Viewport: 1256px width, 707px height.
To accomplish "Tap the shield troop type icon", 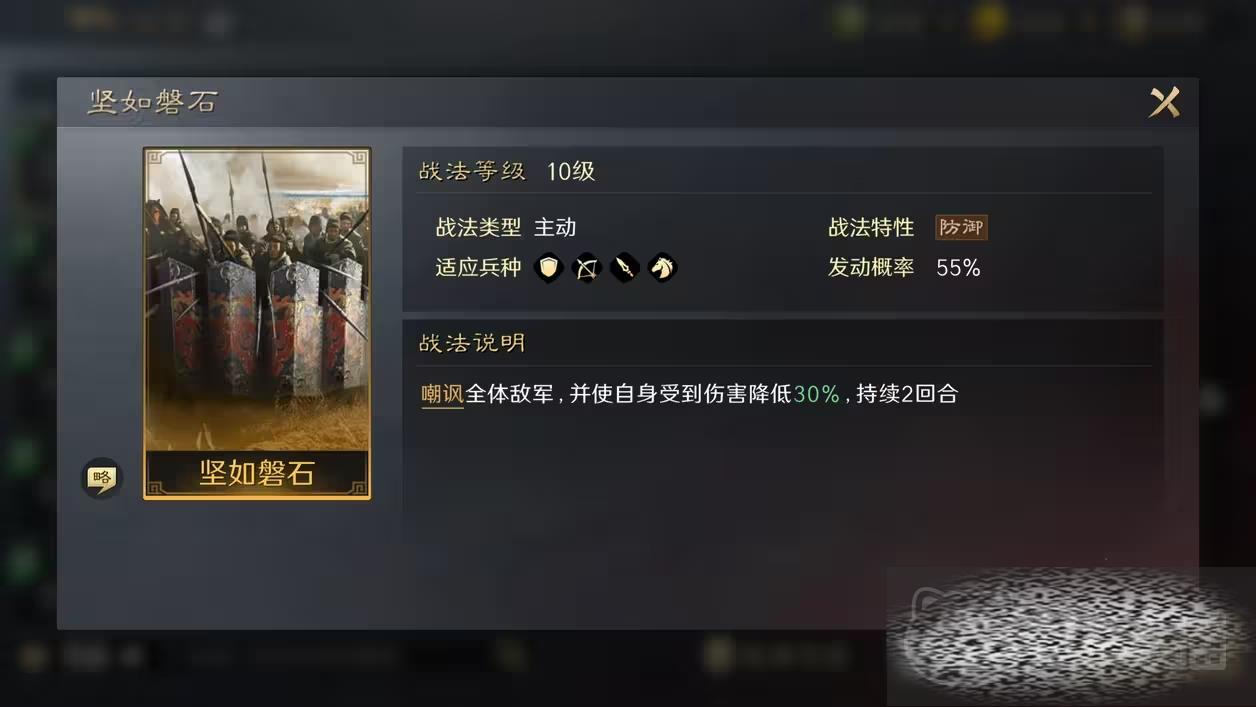I will point(548,268).
